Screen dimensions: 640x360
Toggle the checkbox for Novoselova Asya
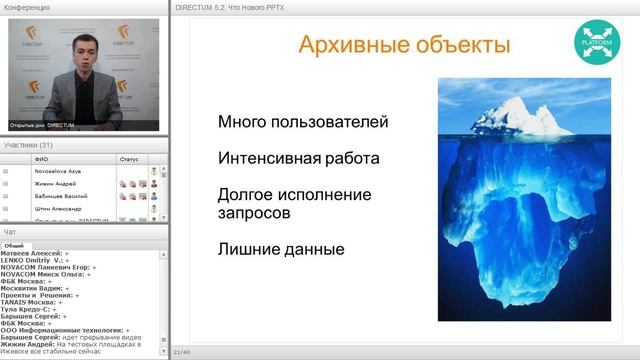[5, 171]
